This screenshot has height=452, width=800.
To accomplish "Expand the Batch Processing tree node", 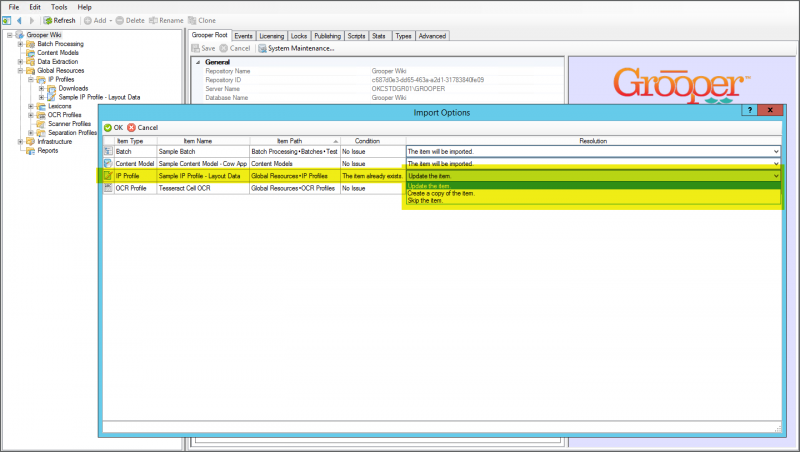I will 20,44.
